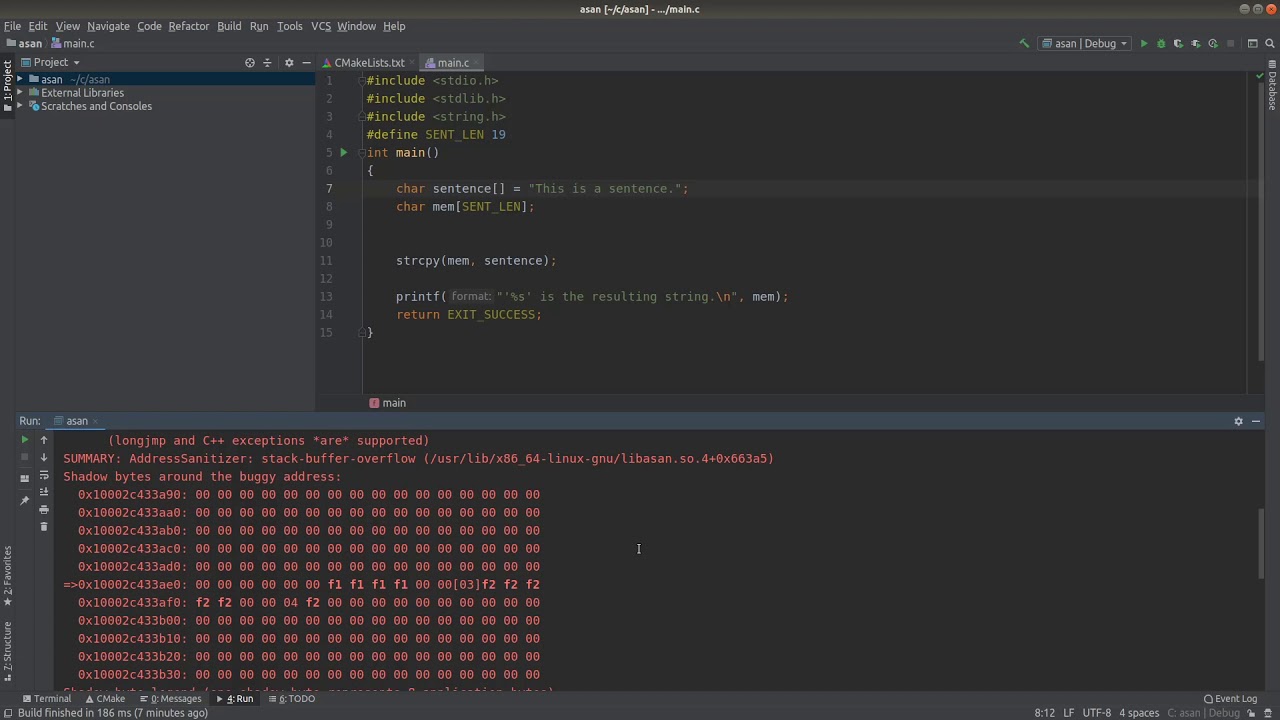Run with Coverage toolbar icon

pyautogui.click(x=1178, y=44)
